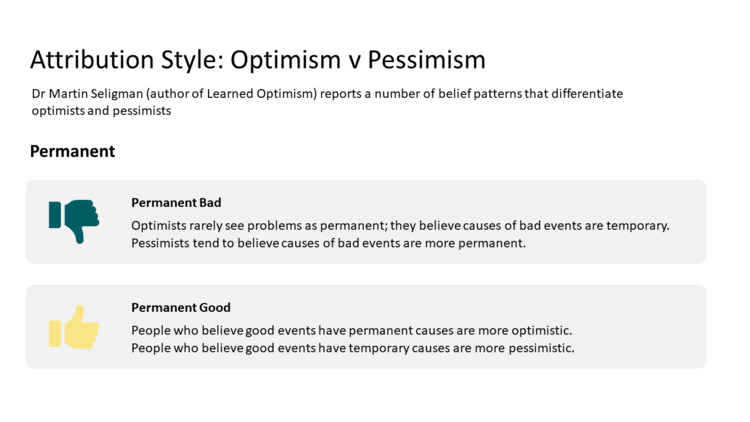Click the word Pessimism in the title
Viewport: 750px width, 422px height.
(426, 60)
